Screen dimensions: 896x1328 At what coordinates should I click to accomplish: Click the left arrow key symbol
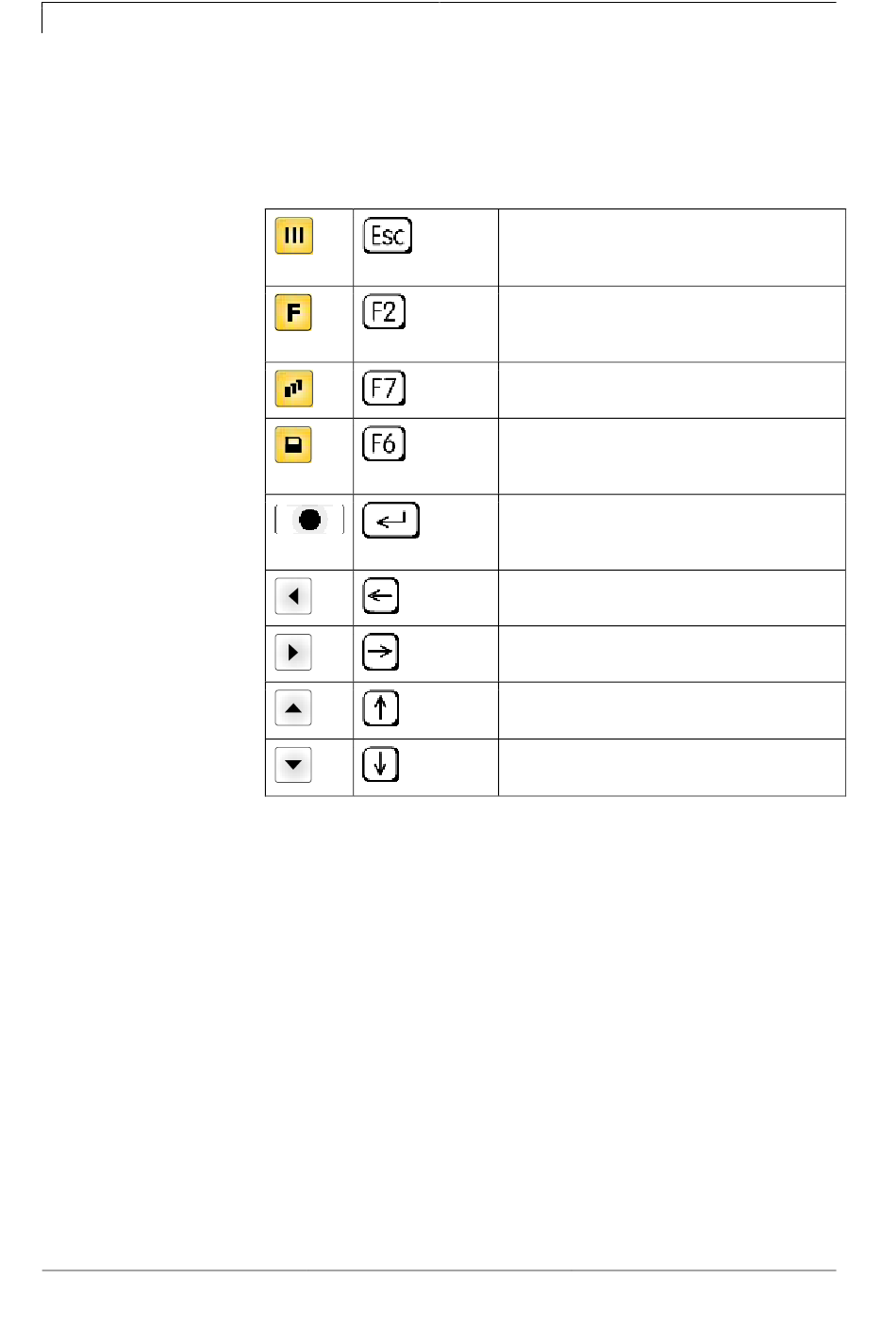pos(381,596)
